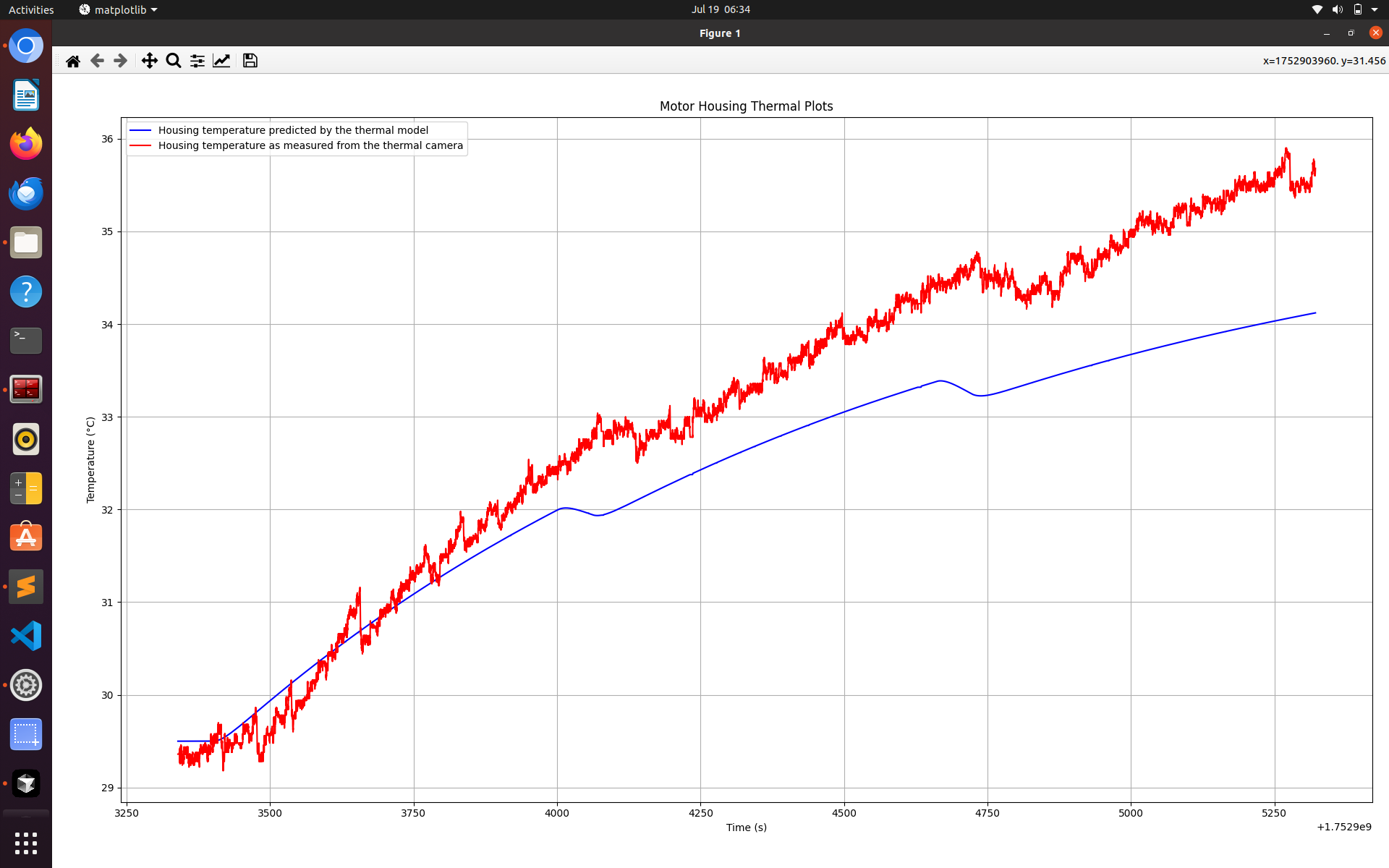The image size is (1389, 868).
Task: Go back to previous view arrow
Action: [x=97, y=61]
